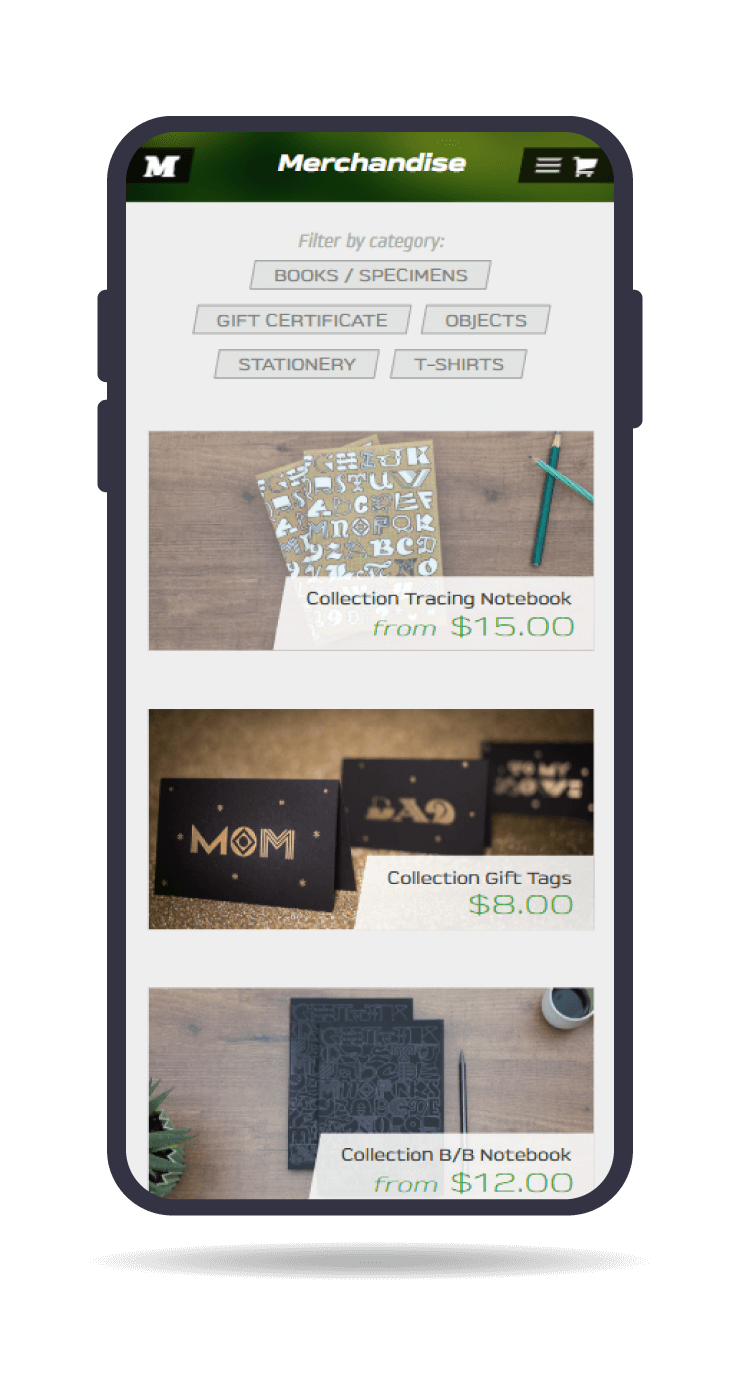
Task: Click the Merchandise page heading
Action: pos(371,163)
